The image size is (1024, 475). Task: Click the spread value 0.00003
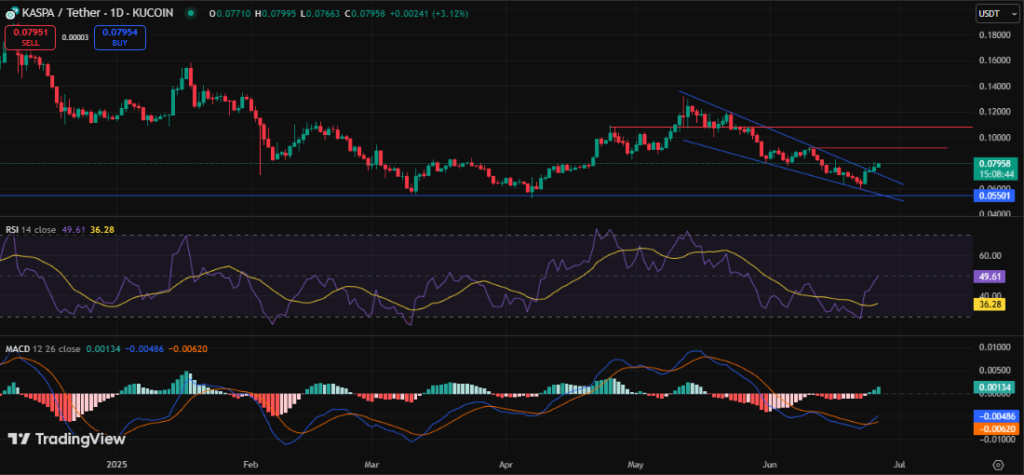point(75,37)
